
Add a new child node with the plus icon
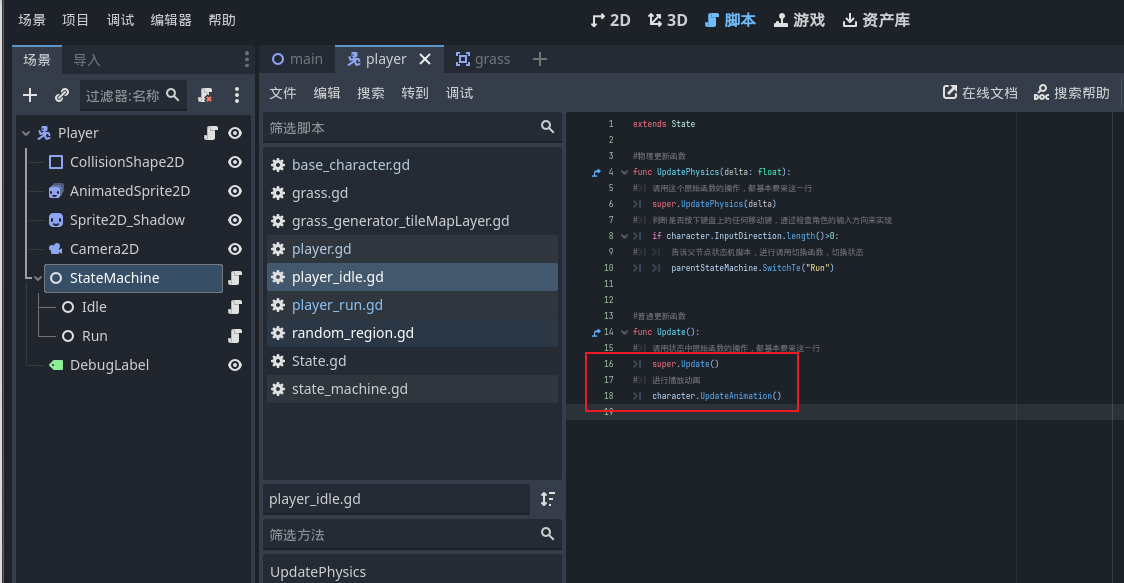30,95
